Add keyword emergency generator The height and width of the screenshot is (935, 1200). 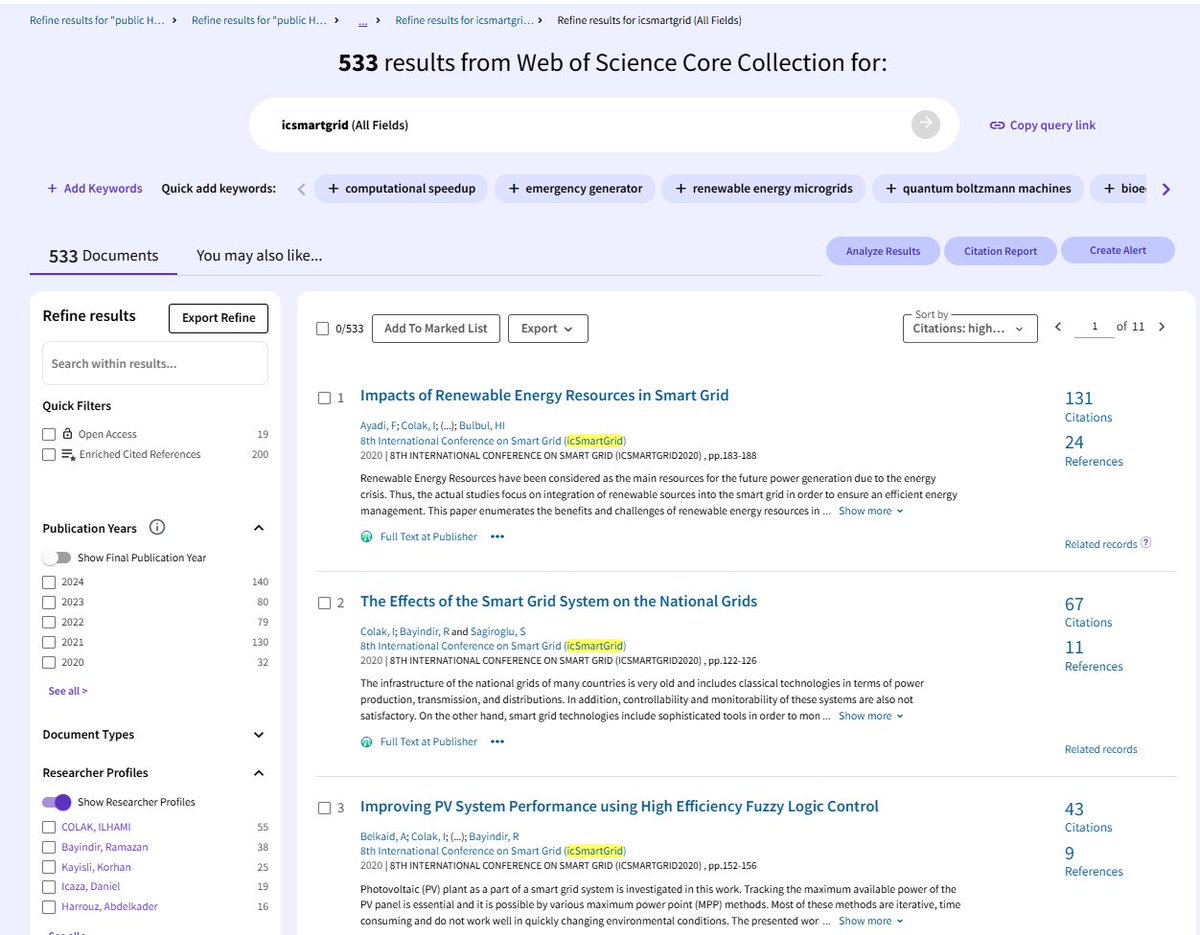(x=575, y=188)
